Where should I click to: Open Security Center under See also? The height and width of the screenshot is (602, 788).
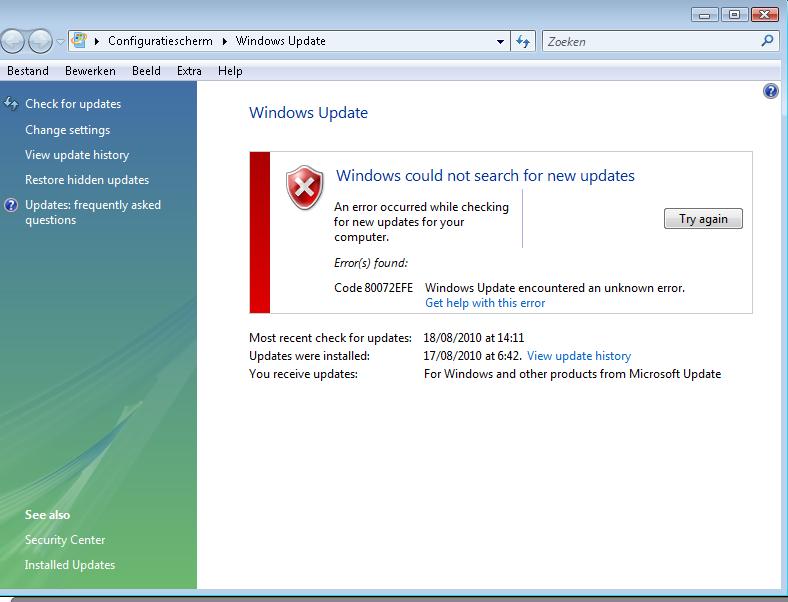tap(65, 540)
